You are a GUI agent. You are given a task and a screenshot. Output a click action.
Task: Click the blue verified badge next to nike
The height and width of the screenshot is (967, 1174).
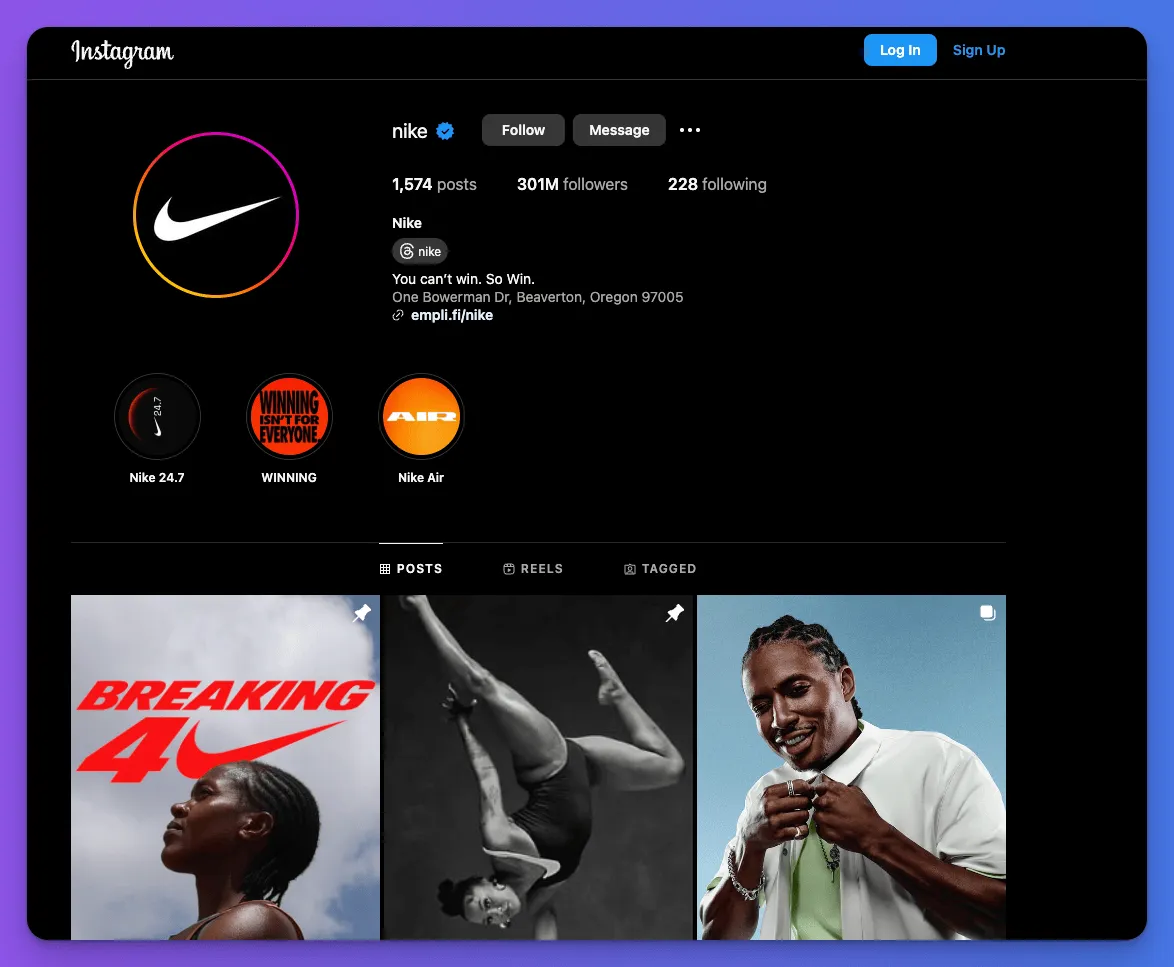pos(445,131)
